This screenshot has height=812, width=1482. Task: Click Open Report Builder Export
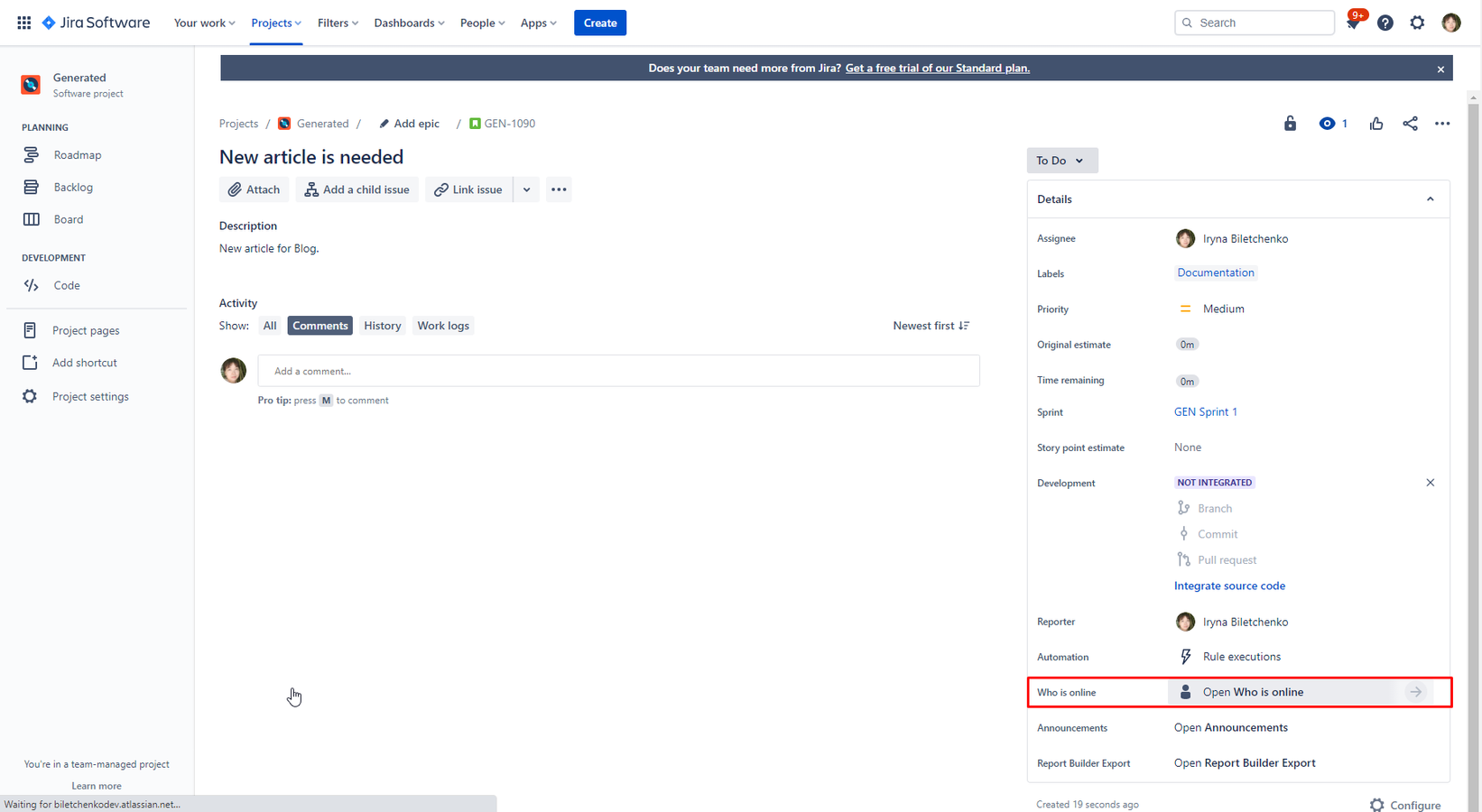pos(1245,763)
